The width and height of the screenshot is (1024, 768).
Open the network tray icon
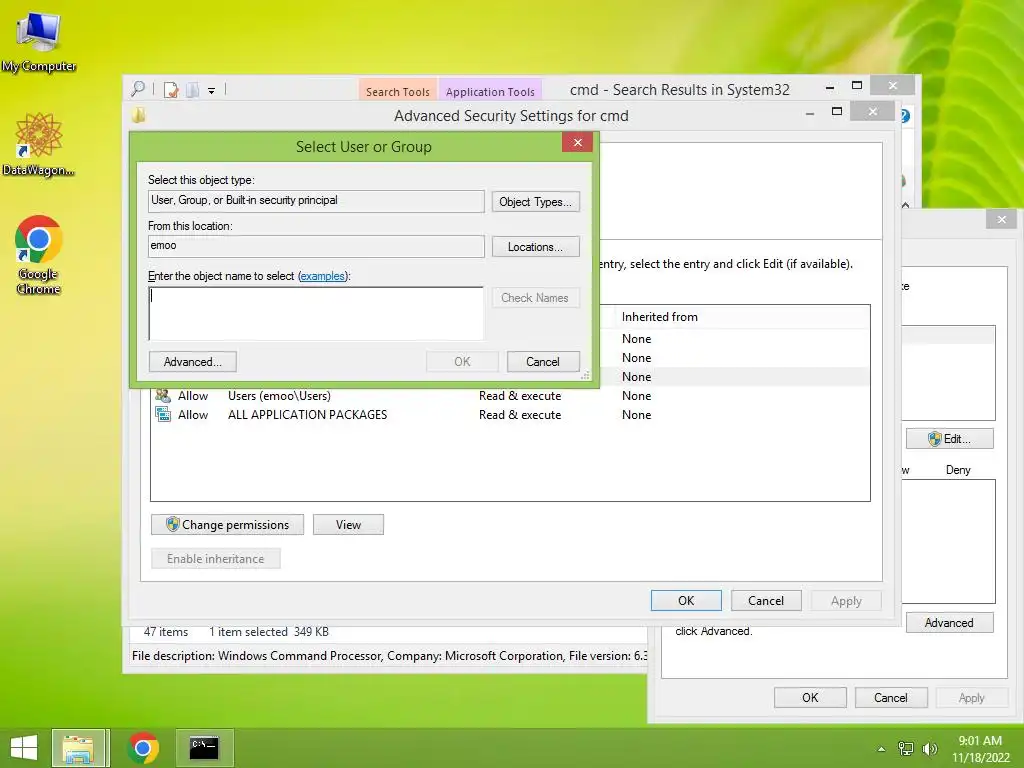[x=906, y=749]
